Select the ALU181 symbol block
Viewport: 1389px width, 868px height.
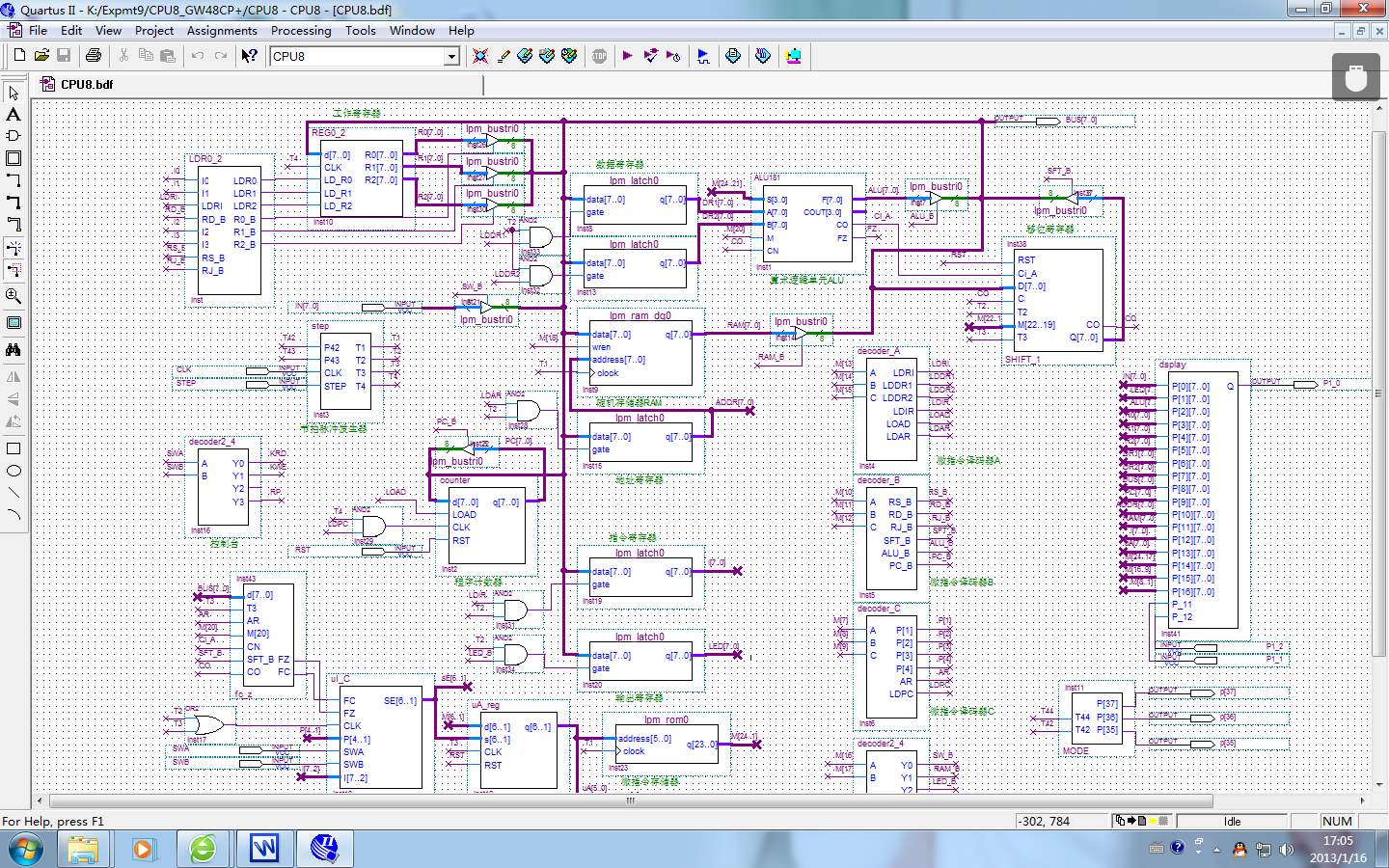808,223
